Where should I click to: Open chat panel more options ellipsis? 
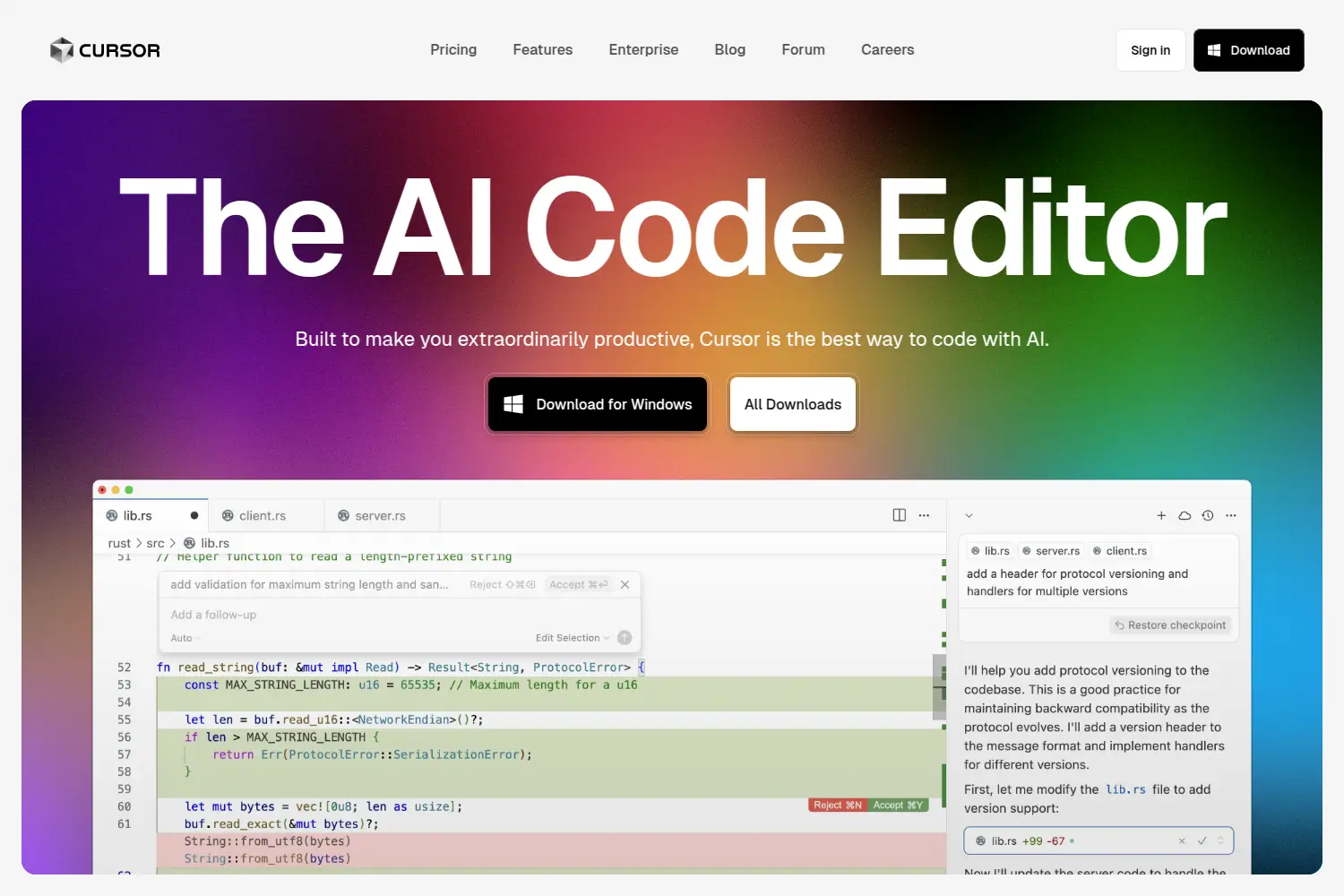click(1231, 515)
